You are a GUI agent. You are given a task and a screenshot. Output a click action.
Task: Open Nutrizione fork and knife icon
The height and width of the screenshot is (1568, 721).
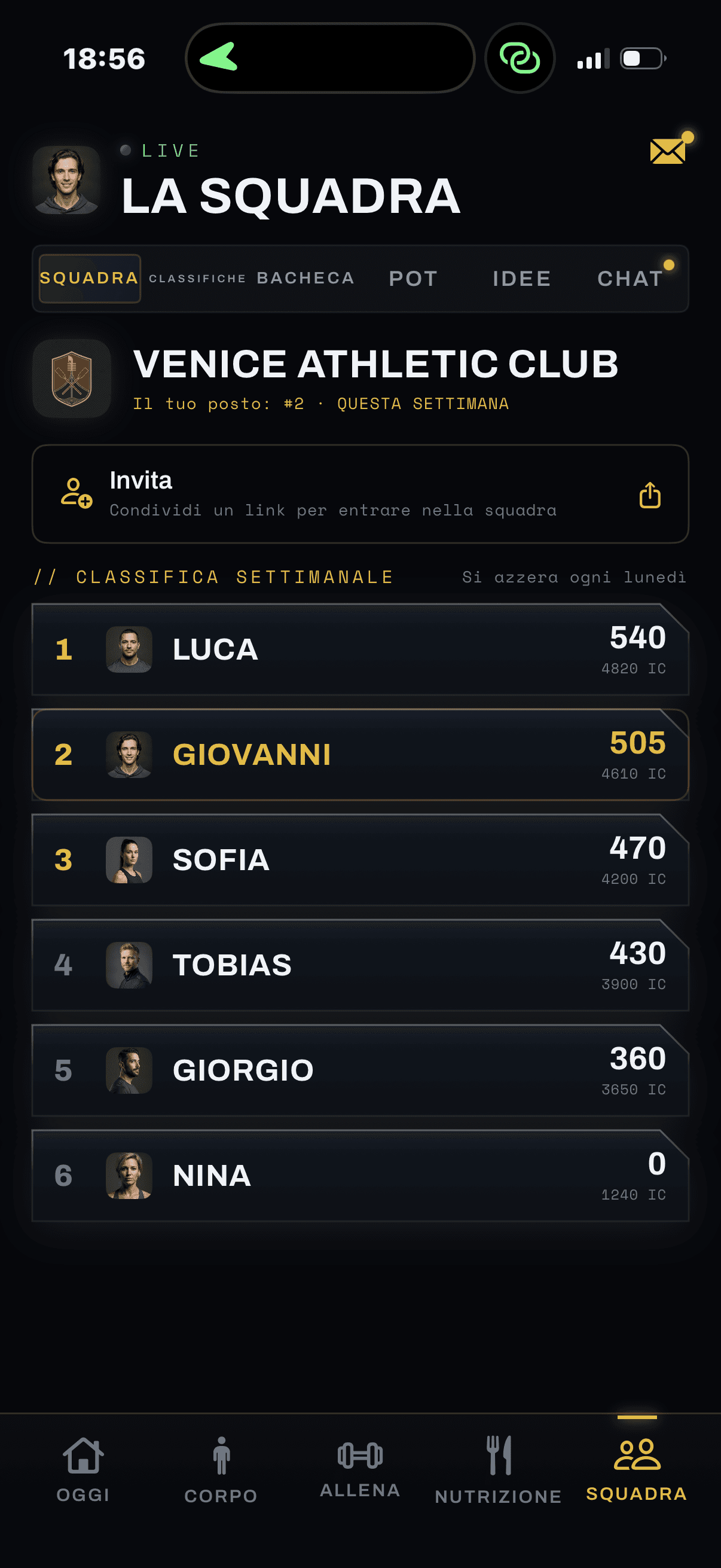pyautogui.click(x=499, y=1456)
